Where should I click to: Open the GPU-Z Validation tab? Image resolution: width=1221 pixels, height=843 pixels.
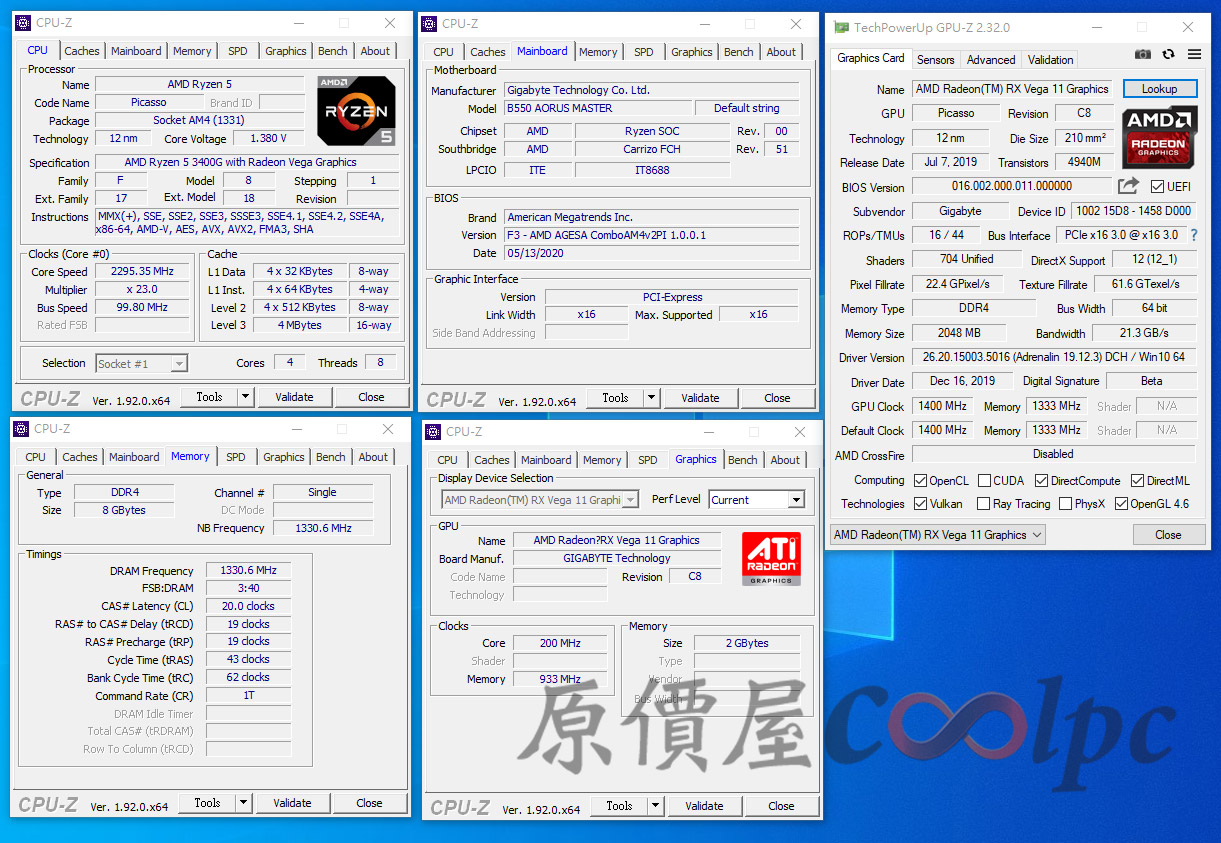click(x=1051, y=60)
